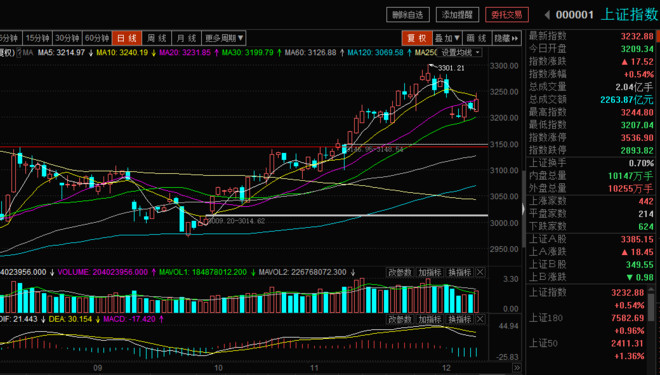This screenshot has height=375, width=660.
Task: Click 加指标 in VOLUME panel
Action: click(429, 272)
